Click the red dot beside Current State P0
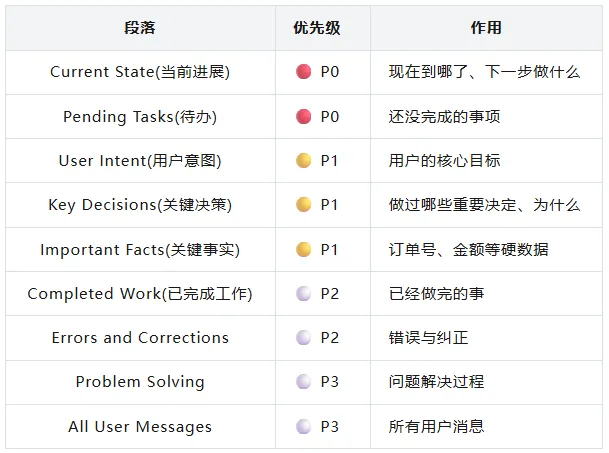 [x=303, y=71]
